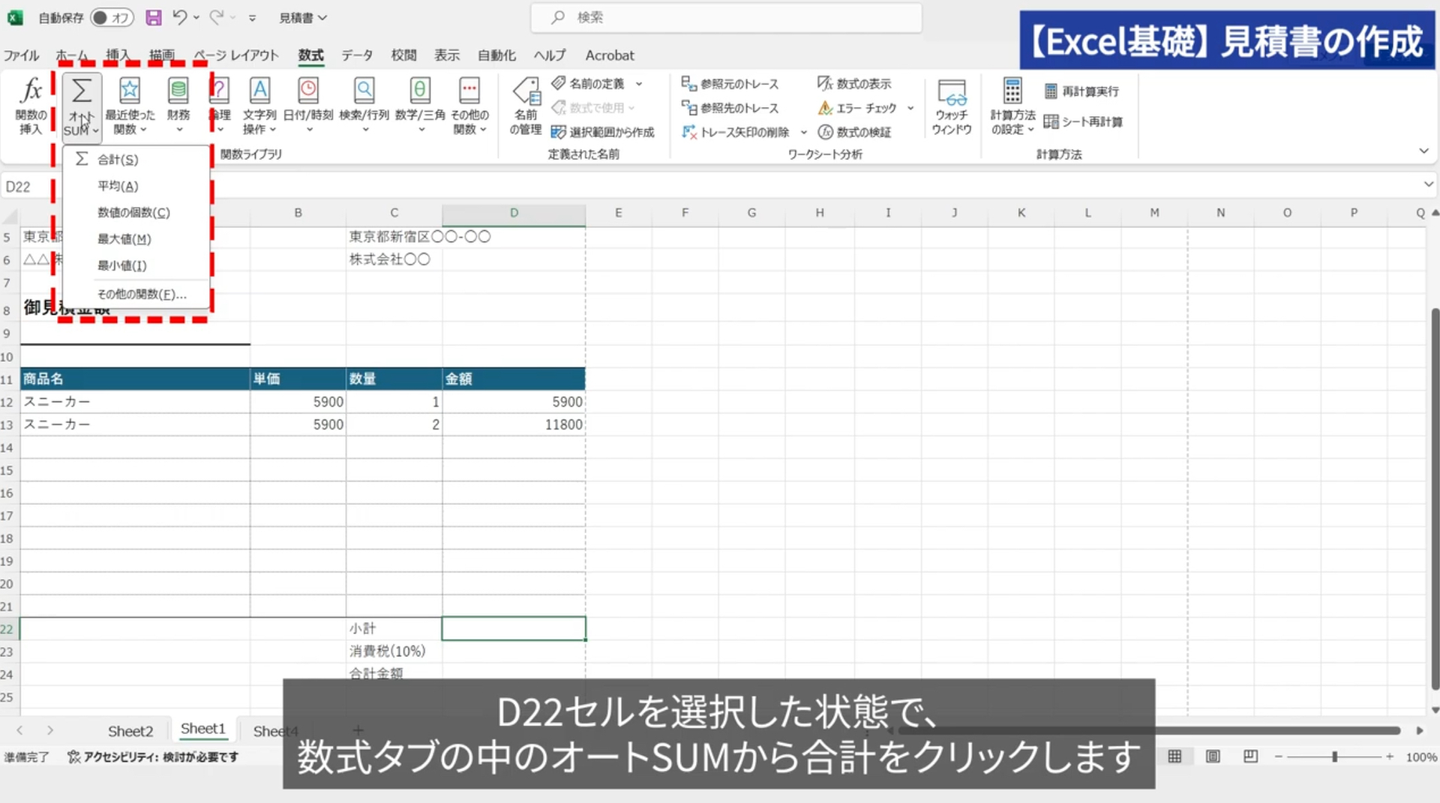This screenshot has height=803, width=1440.
Task: Open the 日付/時刻 date functions
Action: pos(308,106)
